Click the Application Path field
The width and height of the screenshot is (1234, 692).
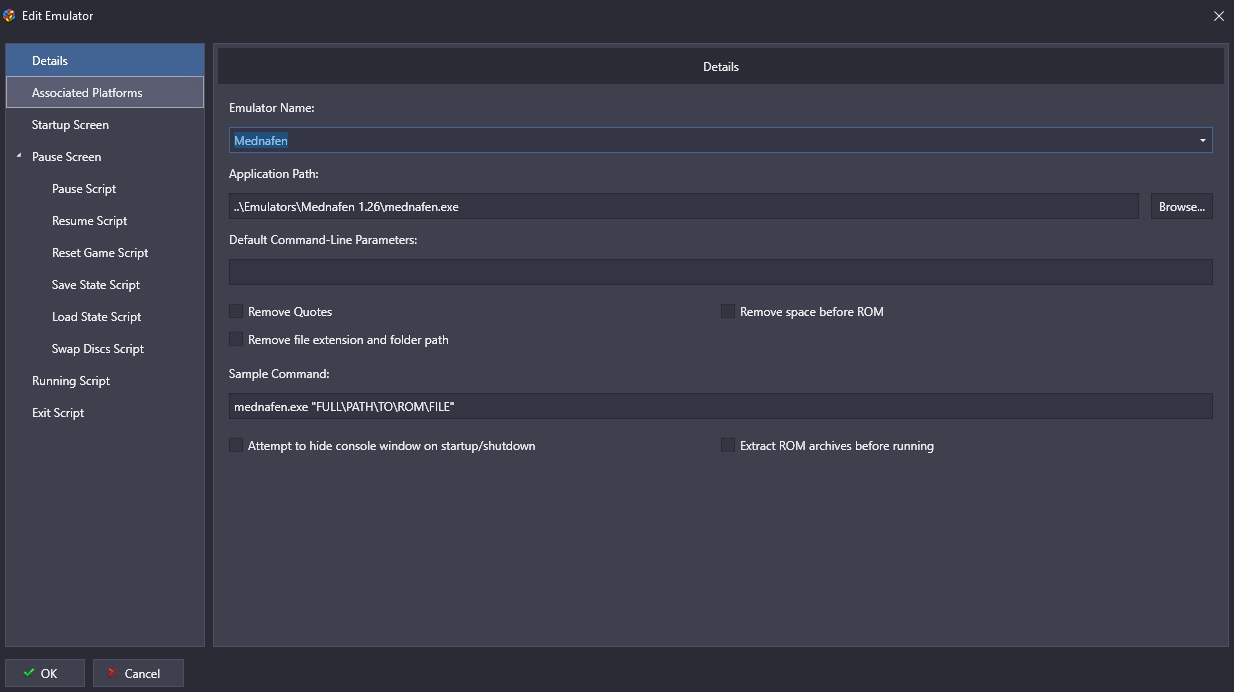(684, 206)
